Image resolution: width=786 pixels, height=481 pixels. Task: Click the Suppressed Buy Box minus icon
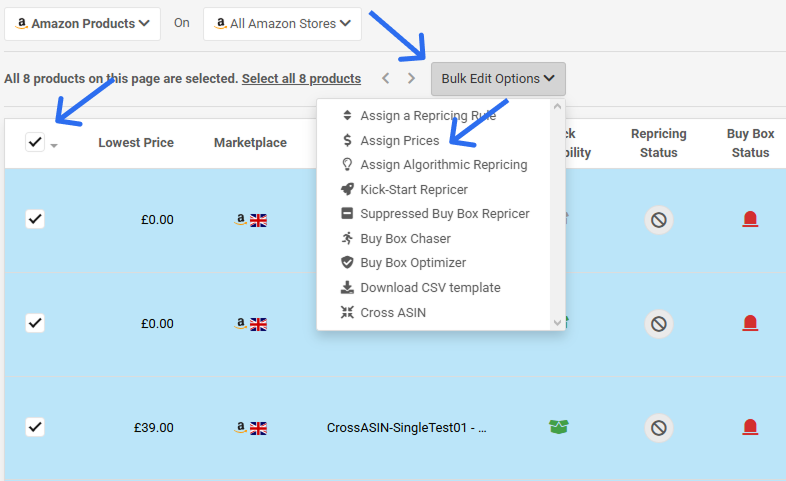tap(347, 213)
